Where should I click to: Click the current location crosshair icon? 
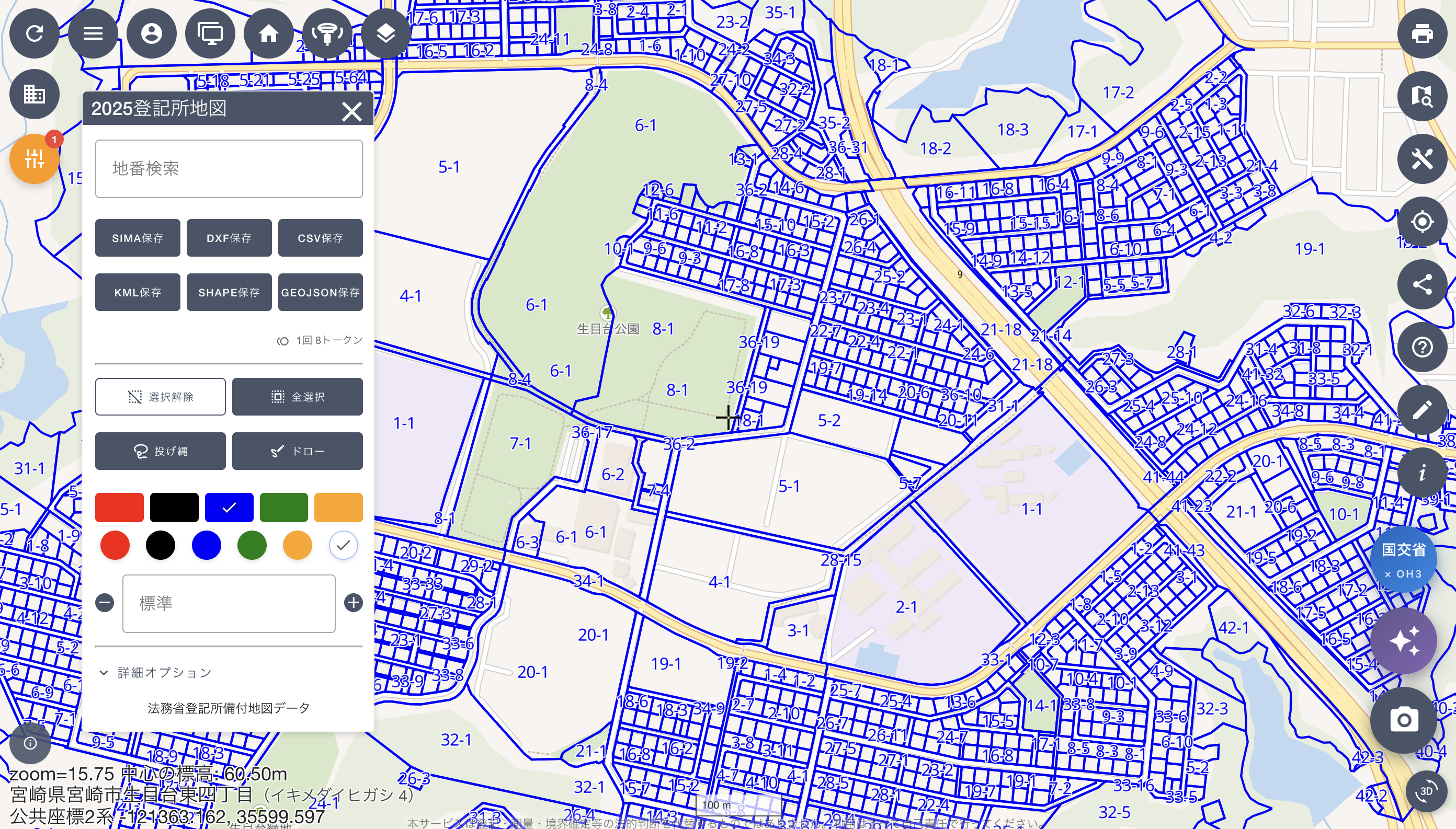[x=1422, y=222]
